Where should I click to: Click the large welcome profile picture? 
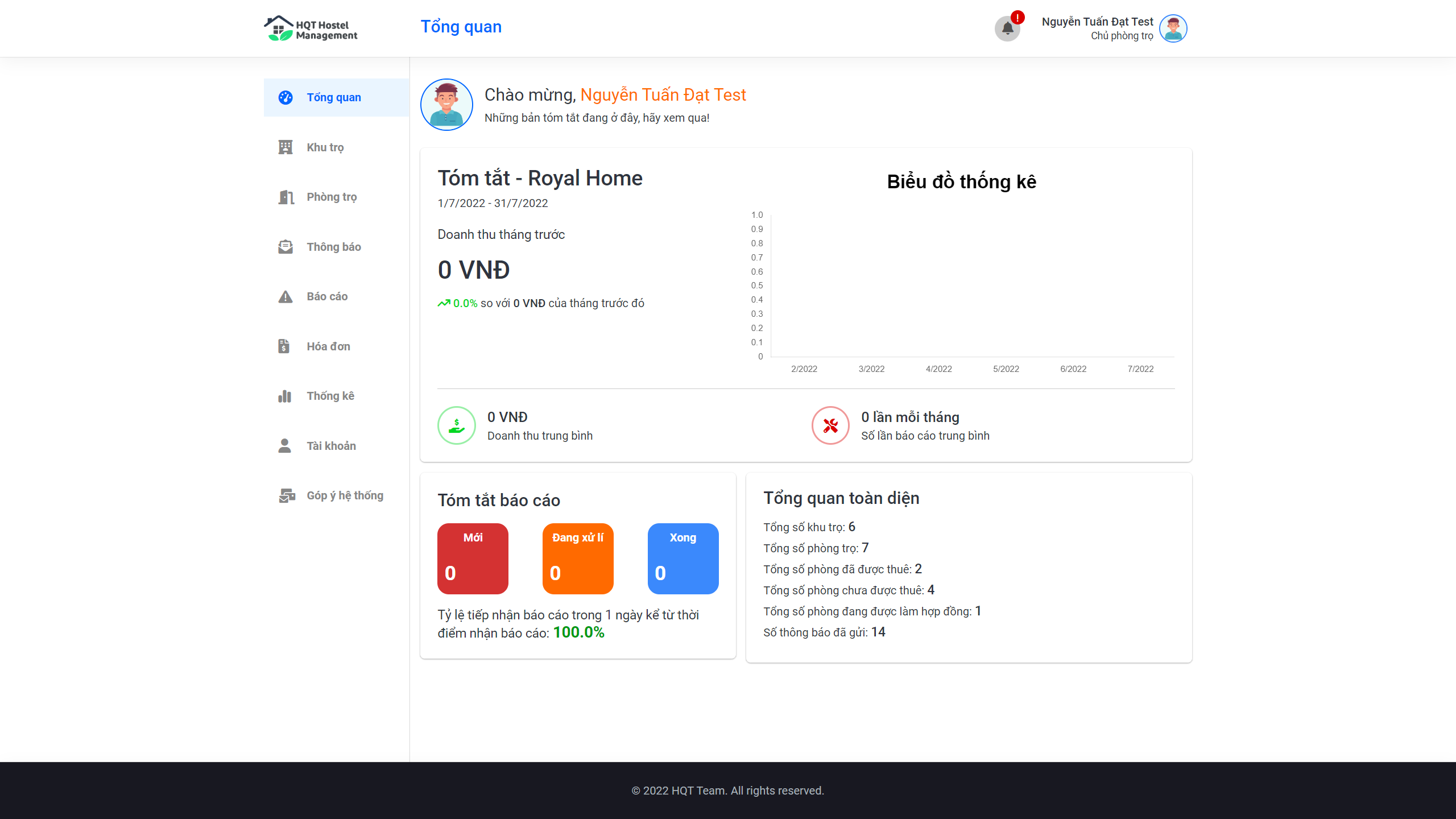coord(446,105)
